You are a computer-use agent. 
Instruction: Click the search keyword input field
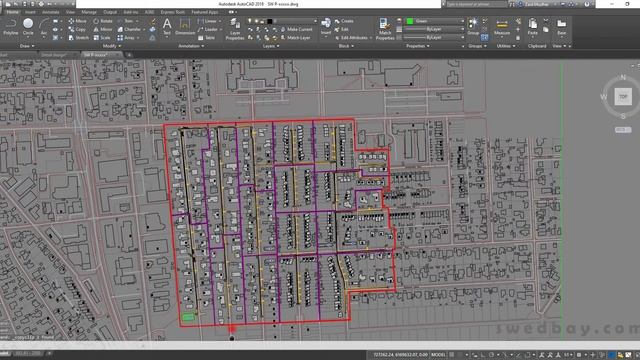pos(476,4)
